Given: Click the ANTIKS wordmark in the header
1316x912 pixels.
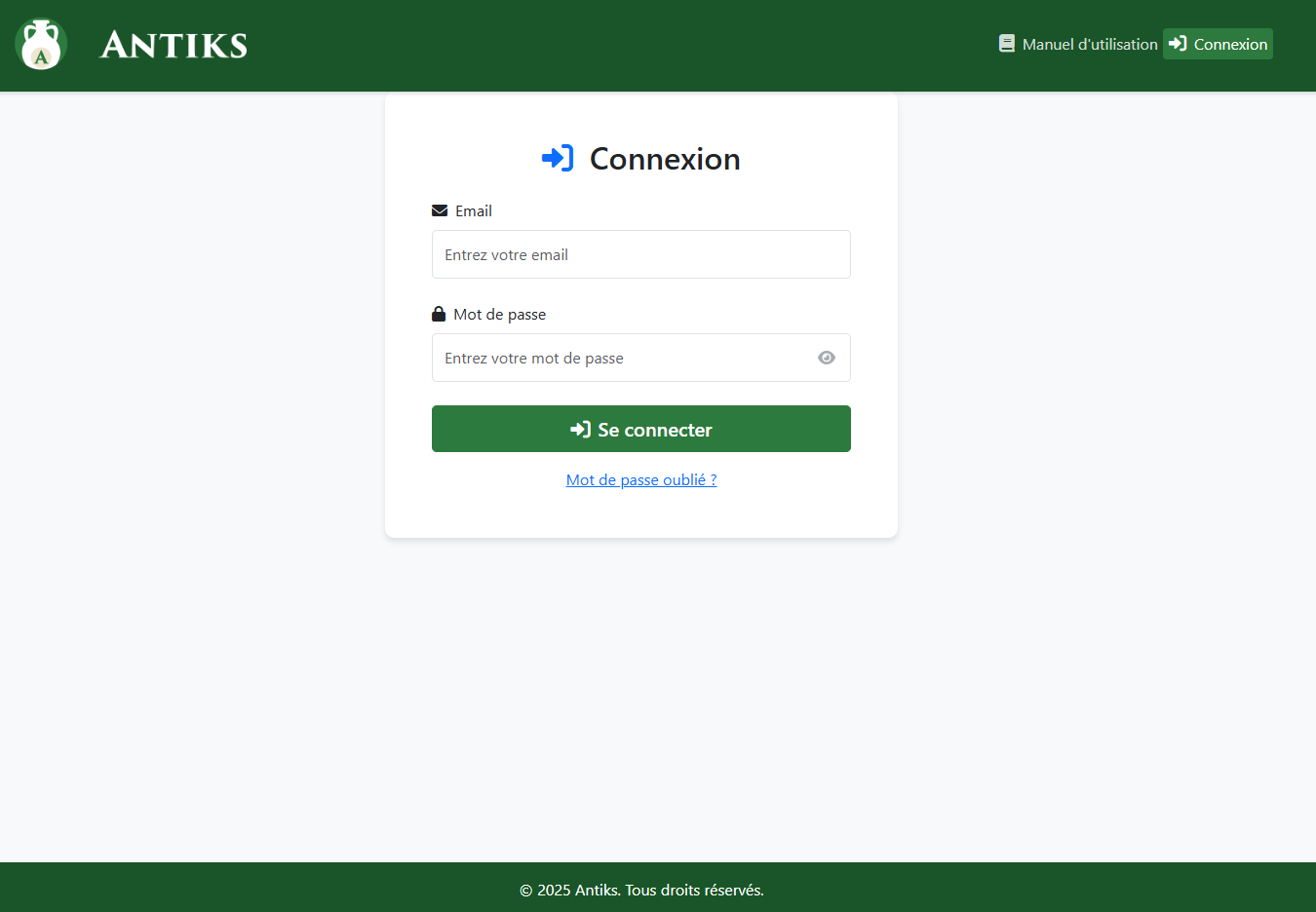Looking at the screenshot, I should click(174, 45).
